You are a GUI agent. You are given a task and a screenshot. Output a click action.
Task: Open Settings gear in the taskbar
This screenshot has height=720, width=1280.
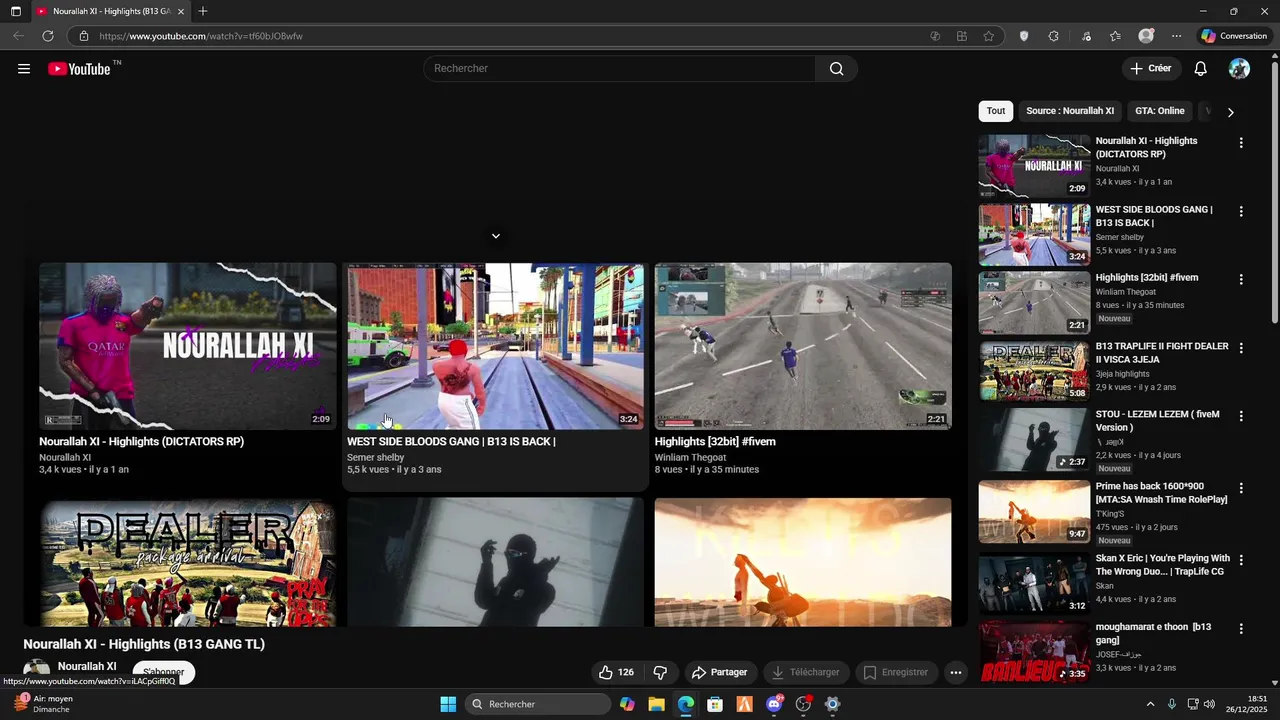tap(832, 704)
